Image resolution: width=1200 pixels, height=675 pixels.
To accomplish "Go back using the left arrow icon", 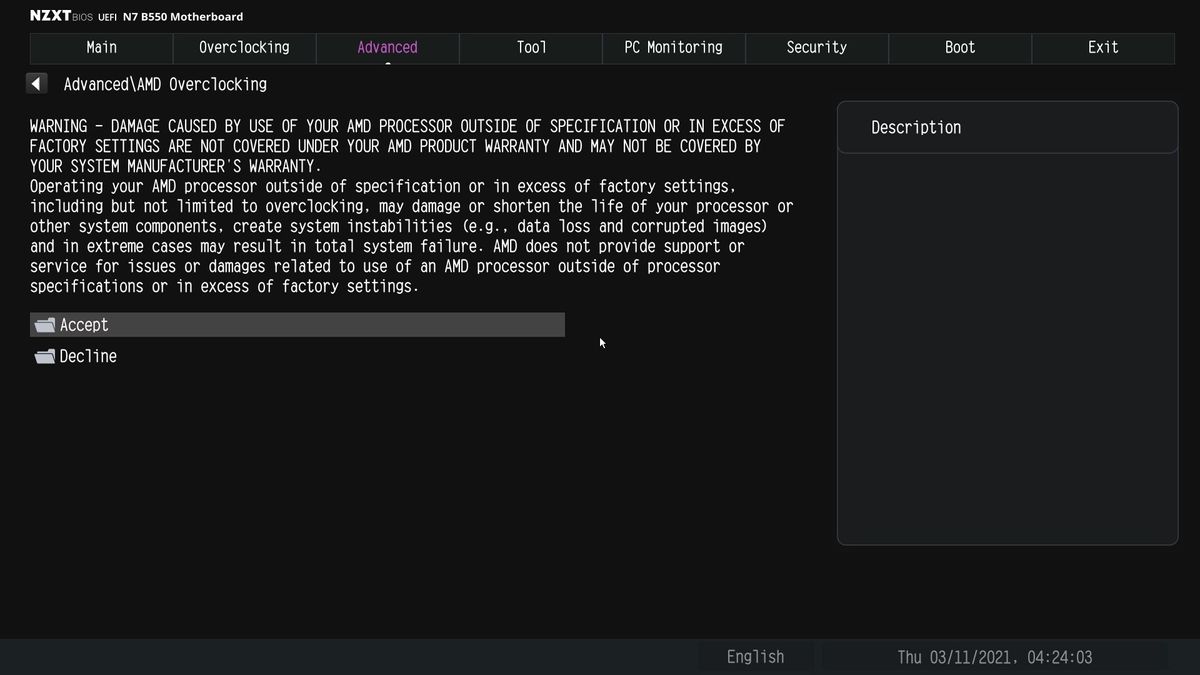I will click(37, 84).
